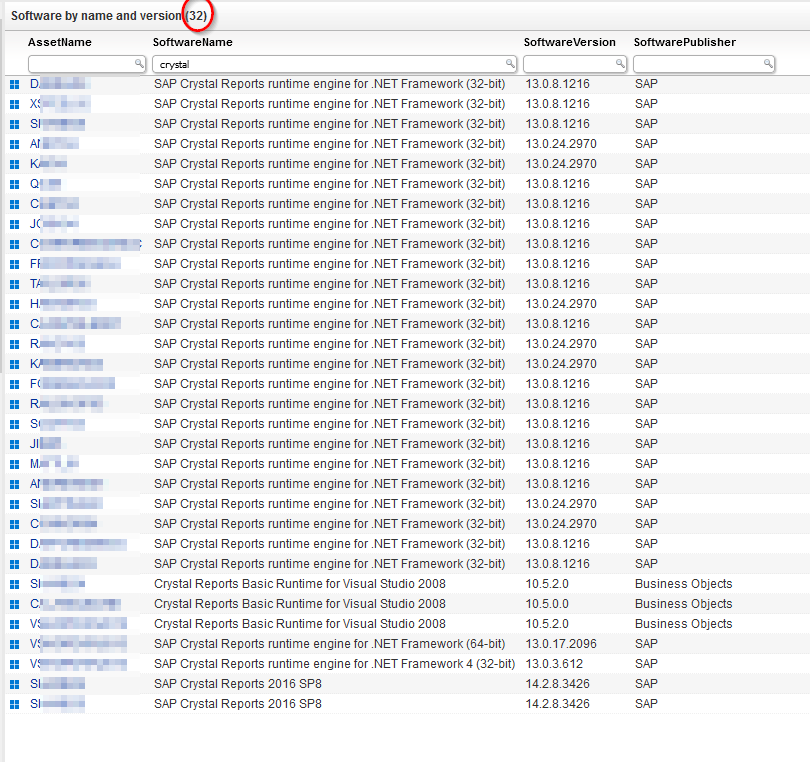Click the Windows icon on the 10.5.0.0 row
The width and height of the screenshot is (810, 762).
(14, 604)
